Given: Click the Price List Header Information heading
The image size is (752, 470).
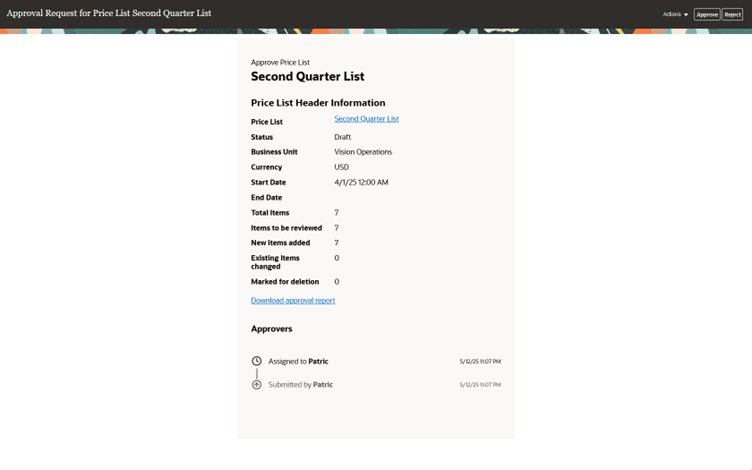Looking at the screenshot, I should point(318,103).
